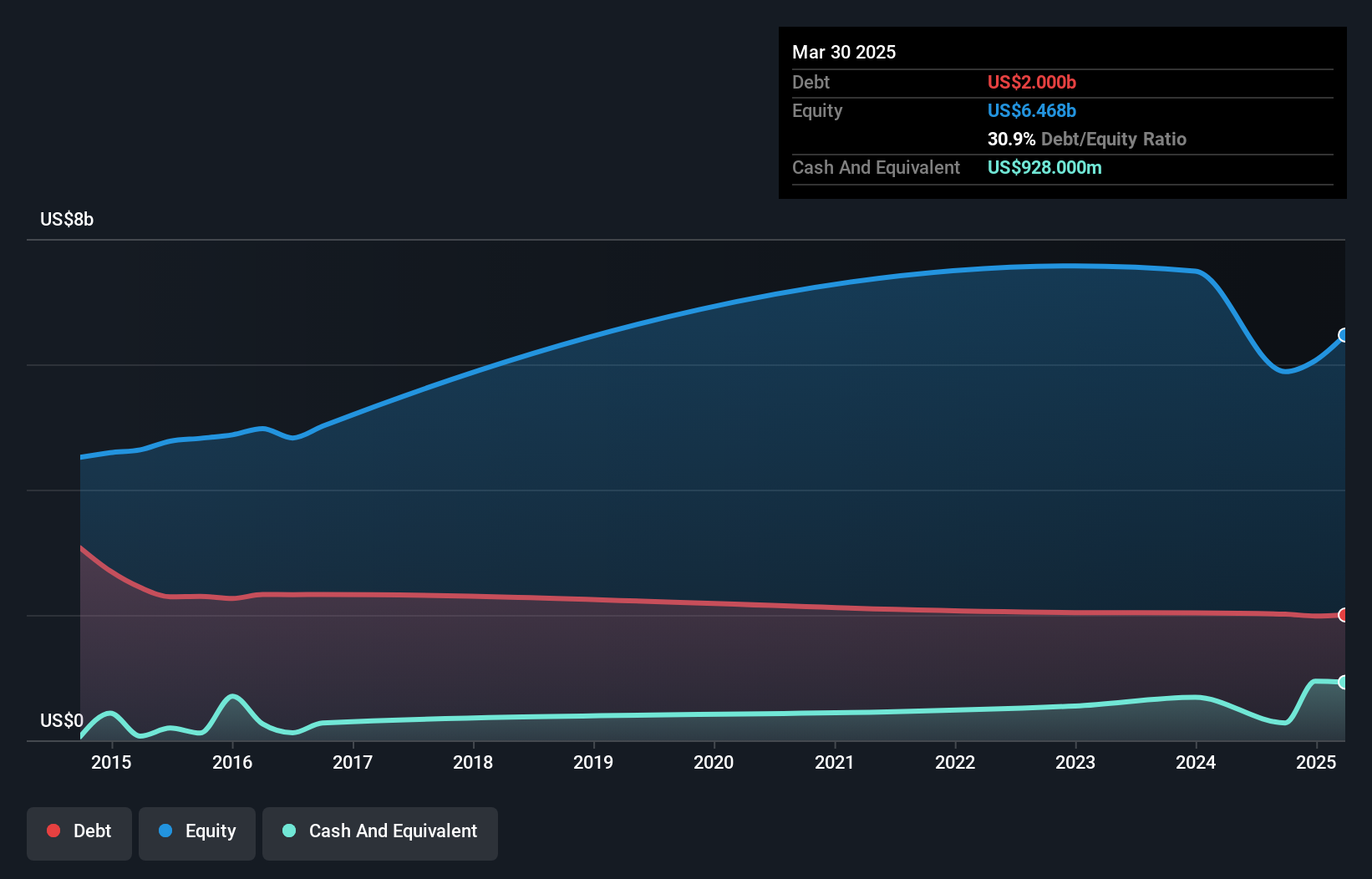The width and height of the screenshot is (1372, 879).
Task: Click the 2016 x-axis label
Action: [x=232, y=762]
